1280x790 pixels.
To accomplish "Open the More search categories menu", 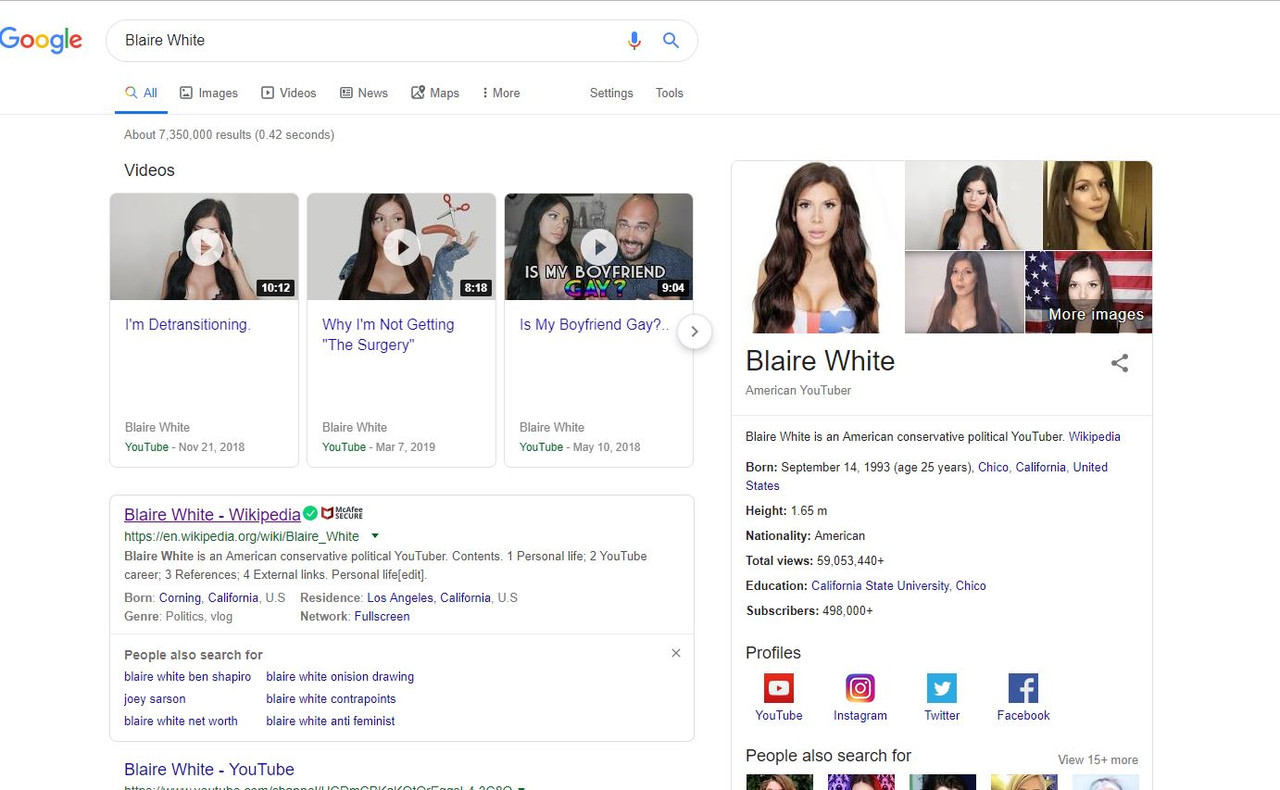I will [x=500, y=93].
